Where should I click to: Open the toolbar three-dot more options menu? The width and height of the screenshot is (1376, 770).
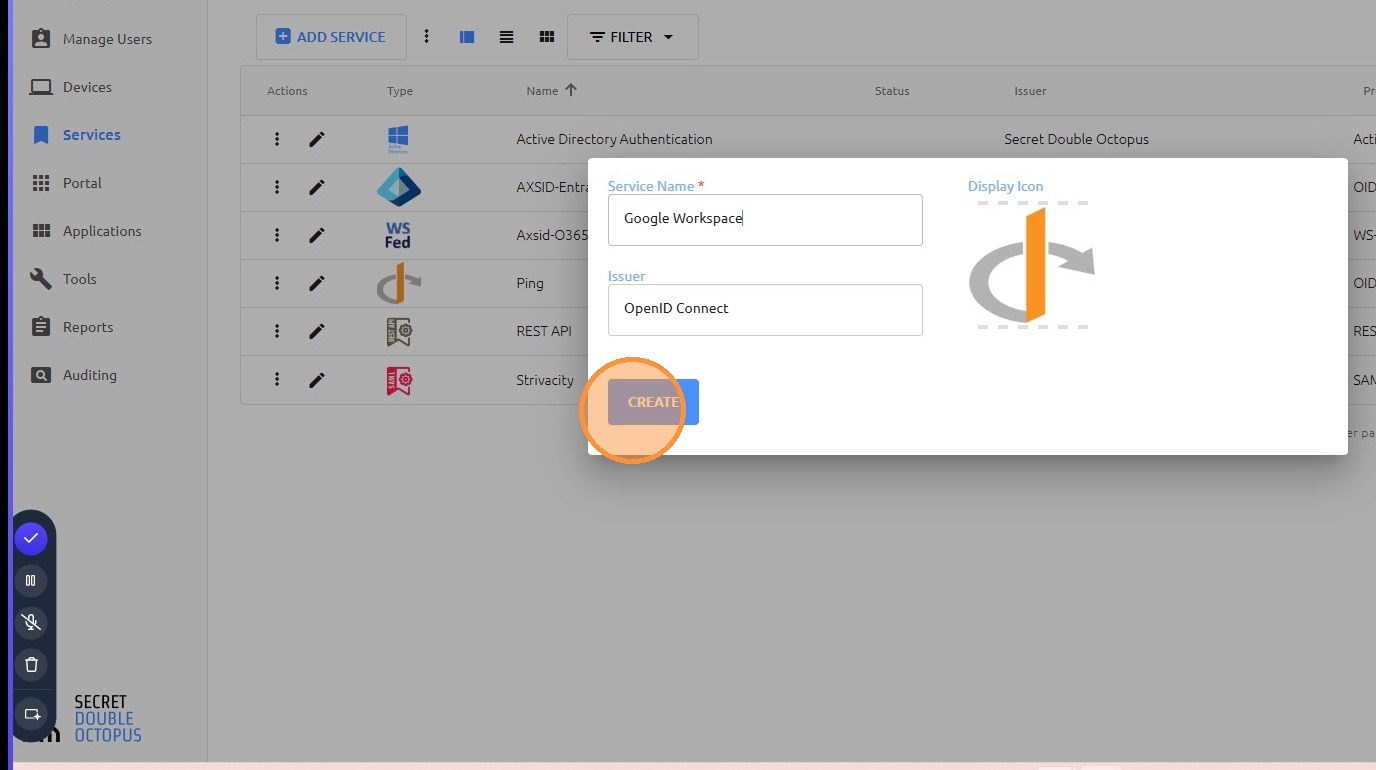426,36
